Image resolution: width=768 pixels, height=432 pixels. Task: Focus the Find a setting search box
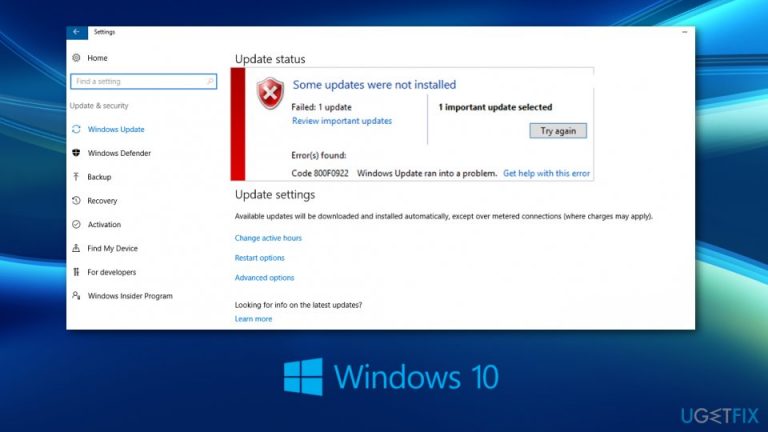pos(144,81)
